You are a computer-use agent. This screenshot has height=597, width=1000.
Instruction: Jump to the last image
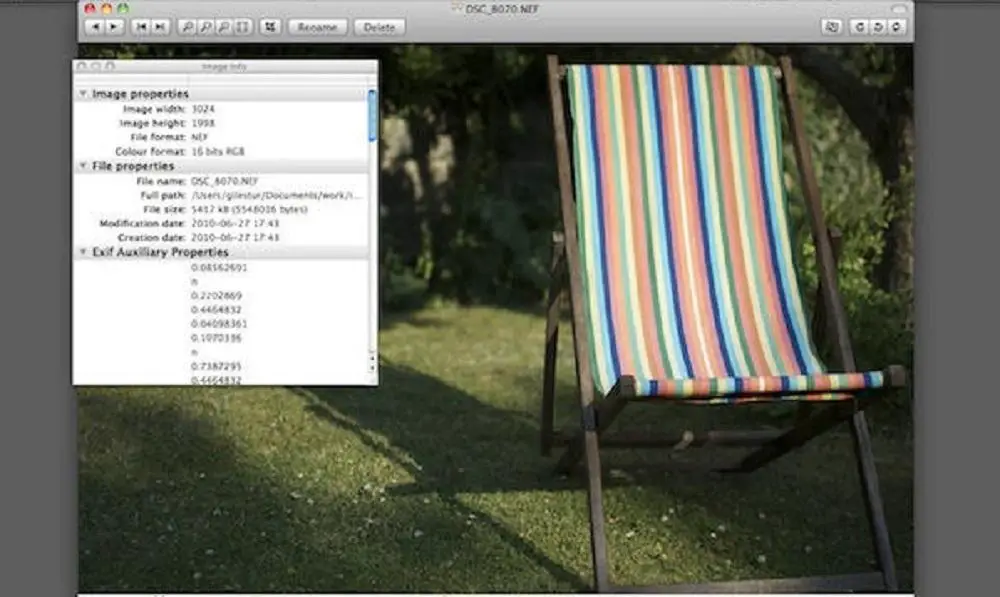[x=160, y=27]
